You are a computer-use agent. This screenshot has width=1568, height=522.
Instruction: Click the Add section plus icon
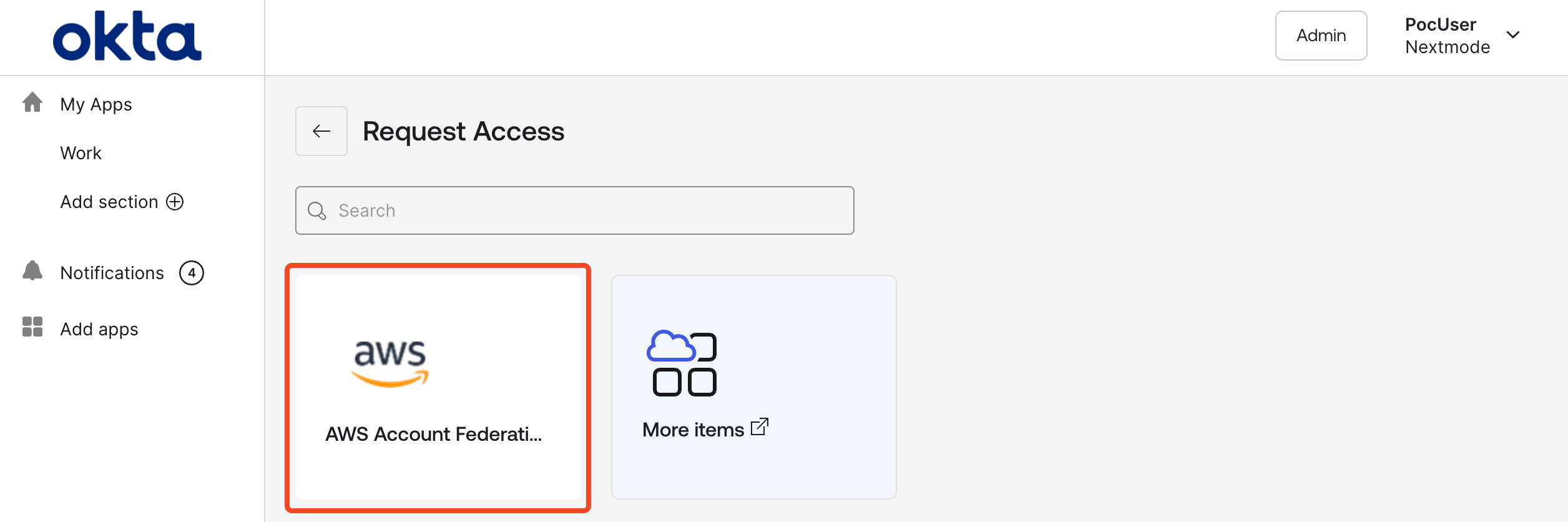click(175, 201)
